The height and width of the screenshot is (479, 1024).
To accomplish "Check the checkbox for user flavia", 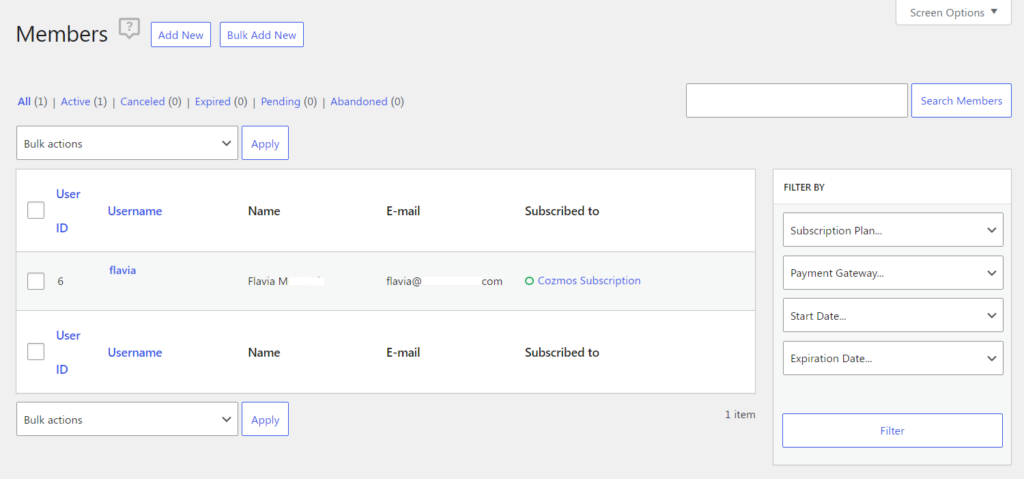I will click(36, 281).
